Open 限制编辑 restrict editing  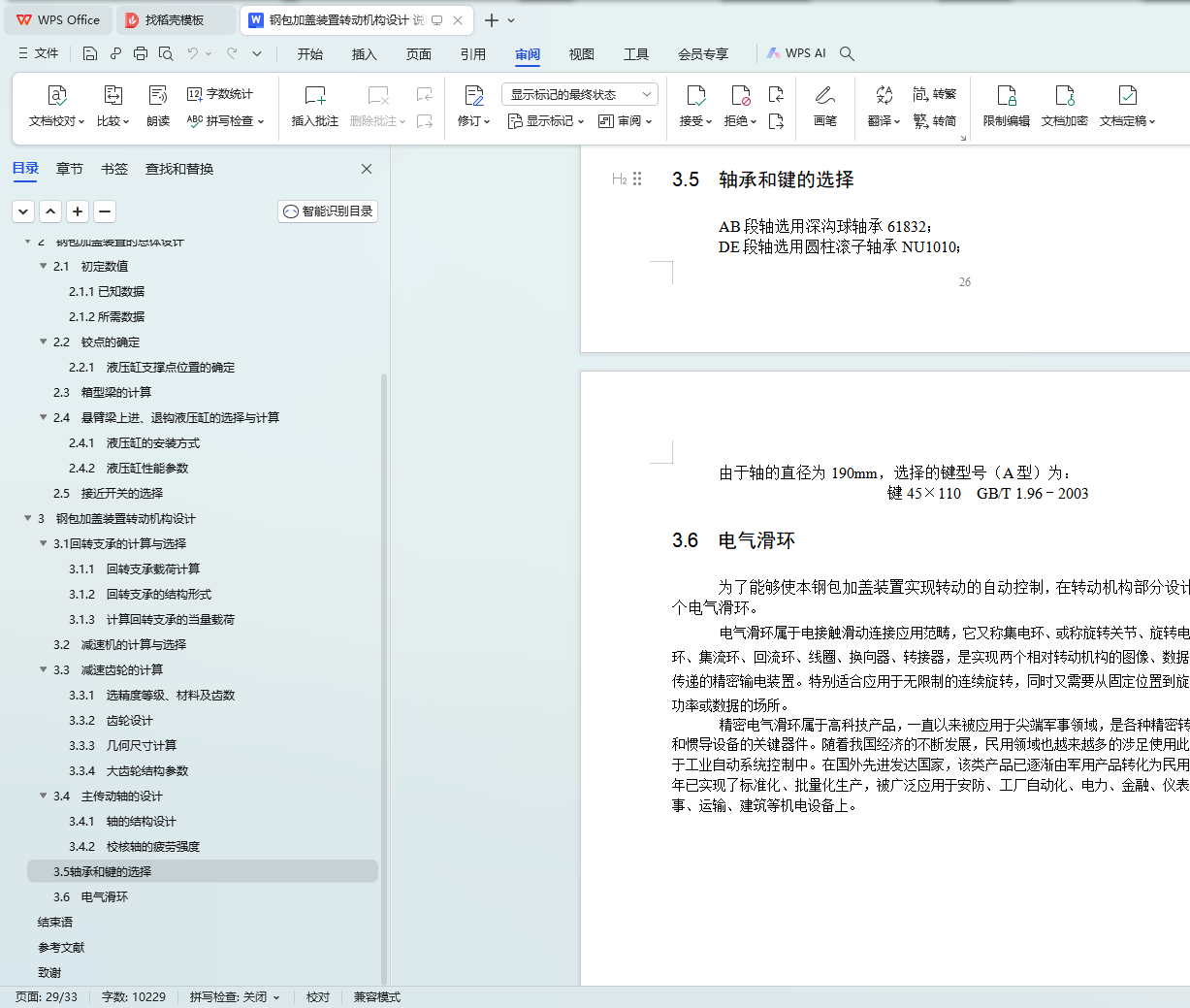pos(1007,106)
